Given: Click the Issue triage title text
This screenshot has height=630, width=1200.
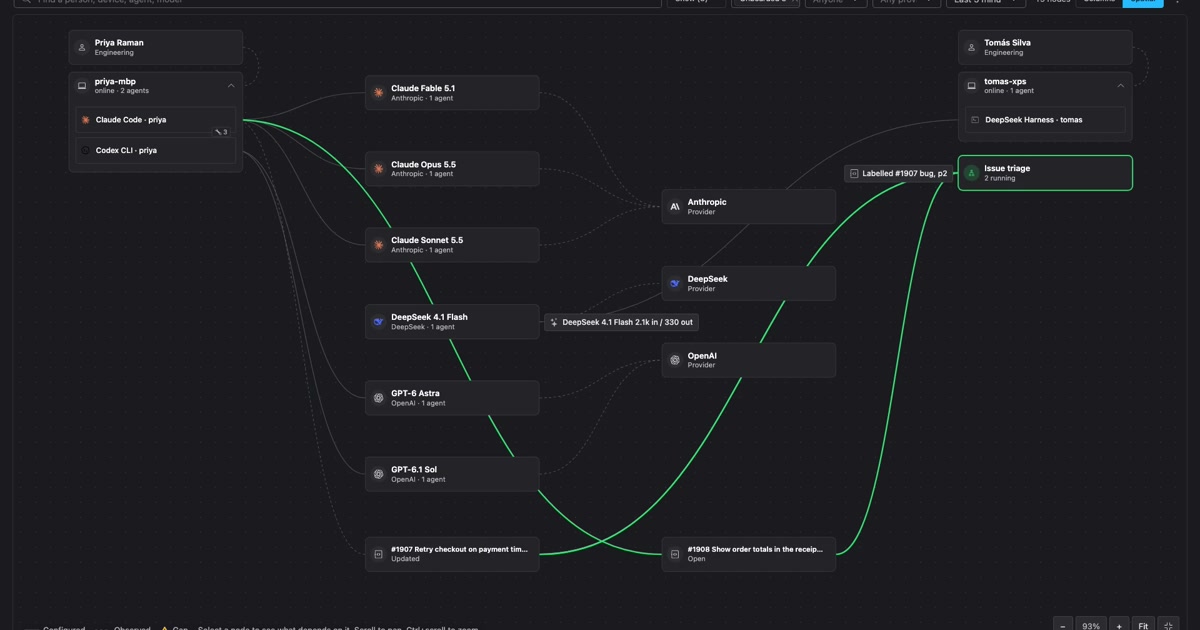Looking at the screenshot, I should point(1007,169).
